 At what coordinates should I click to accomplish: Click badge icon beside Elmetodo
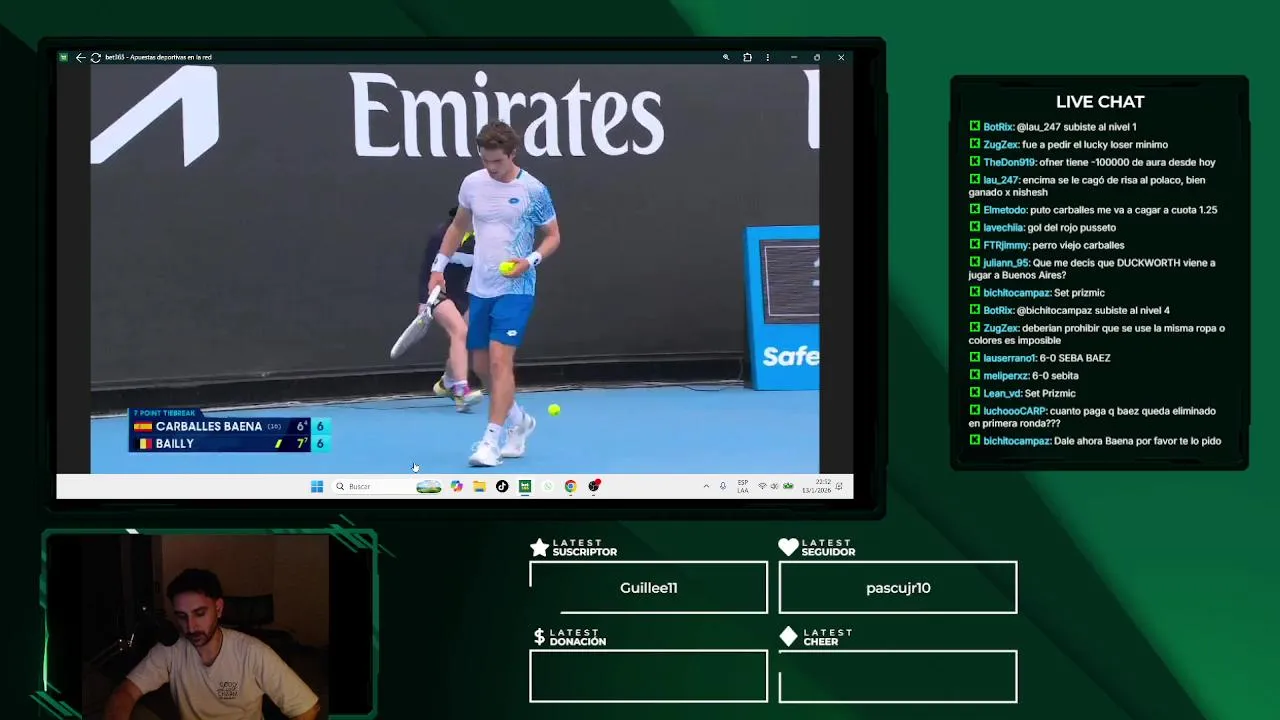(974, 209)
